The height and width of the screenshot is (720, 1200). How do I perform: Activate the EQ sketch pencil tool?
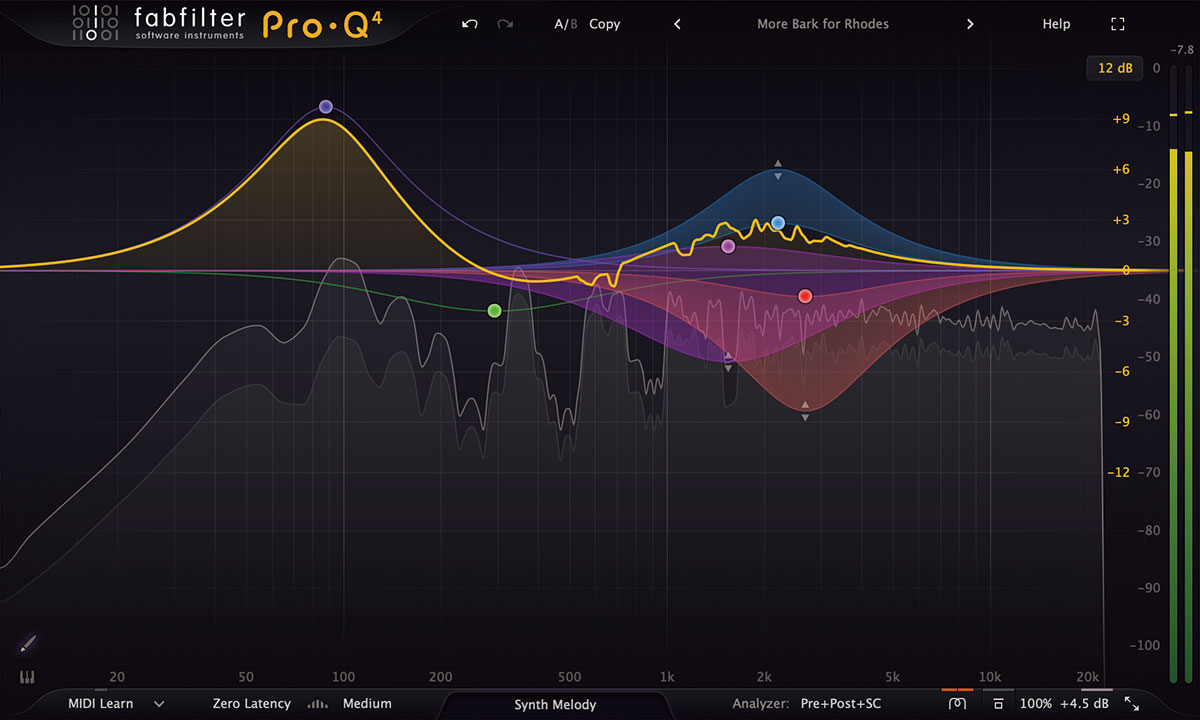(x=27, y=643)
